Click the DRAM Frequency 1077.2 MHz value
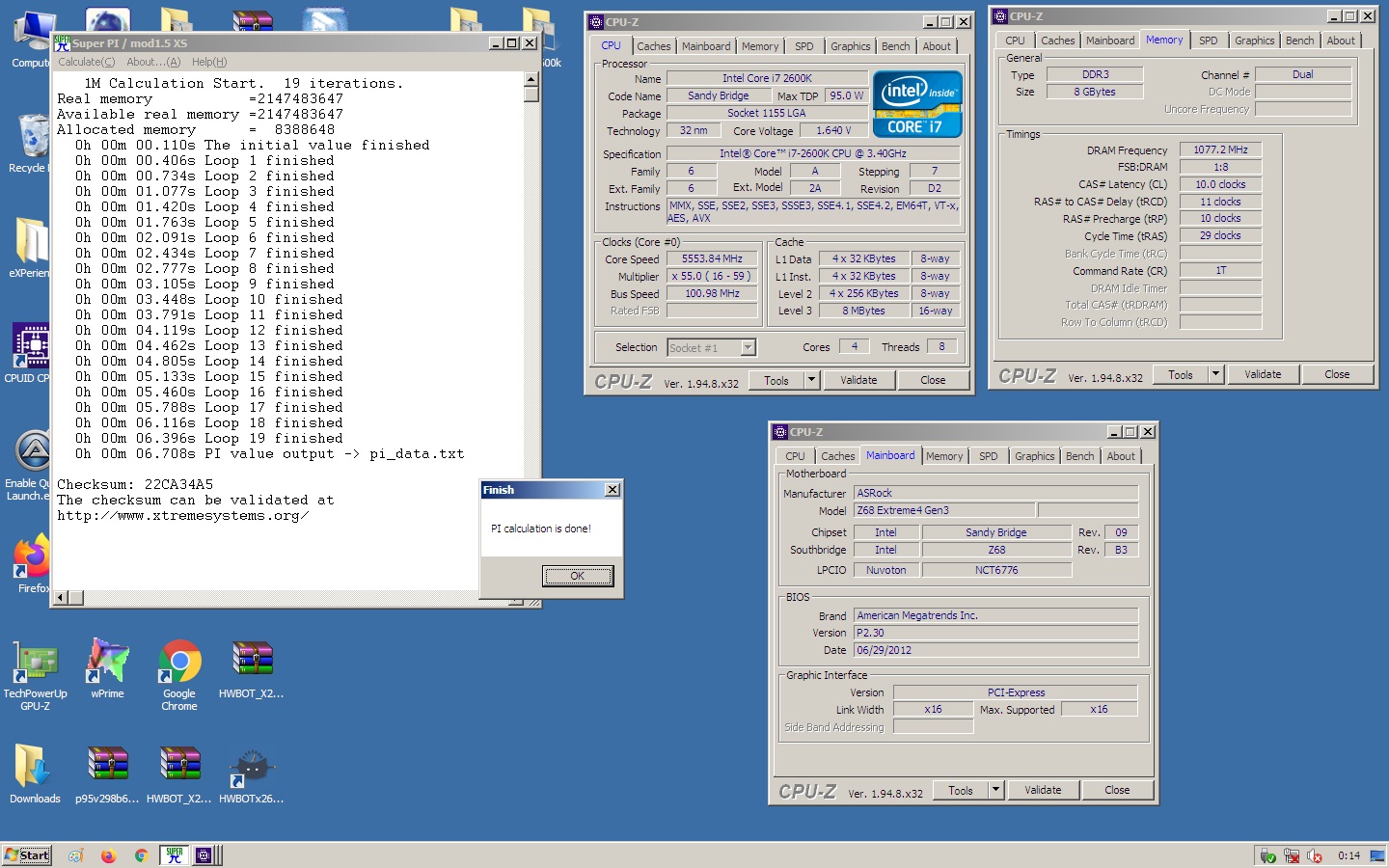The width and height of the screenshot is (1389, 868). 1220,149
